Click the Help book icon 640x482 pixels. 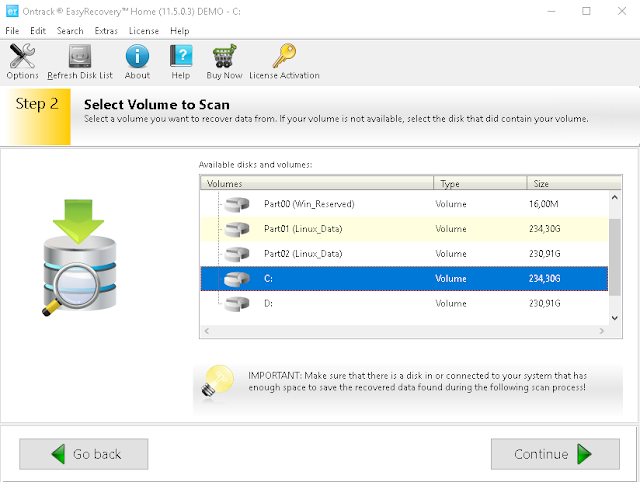(x=181, y=56)
